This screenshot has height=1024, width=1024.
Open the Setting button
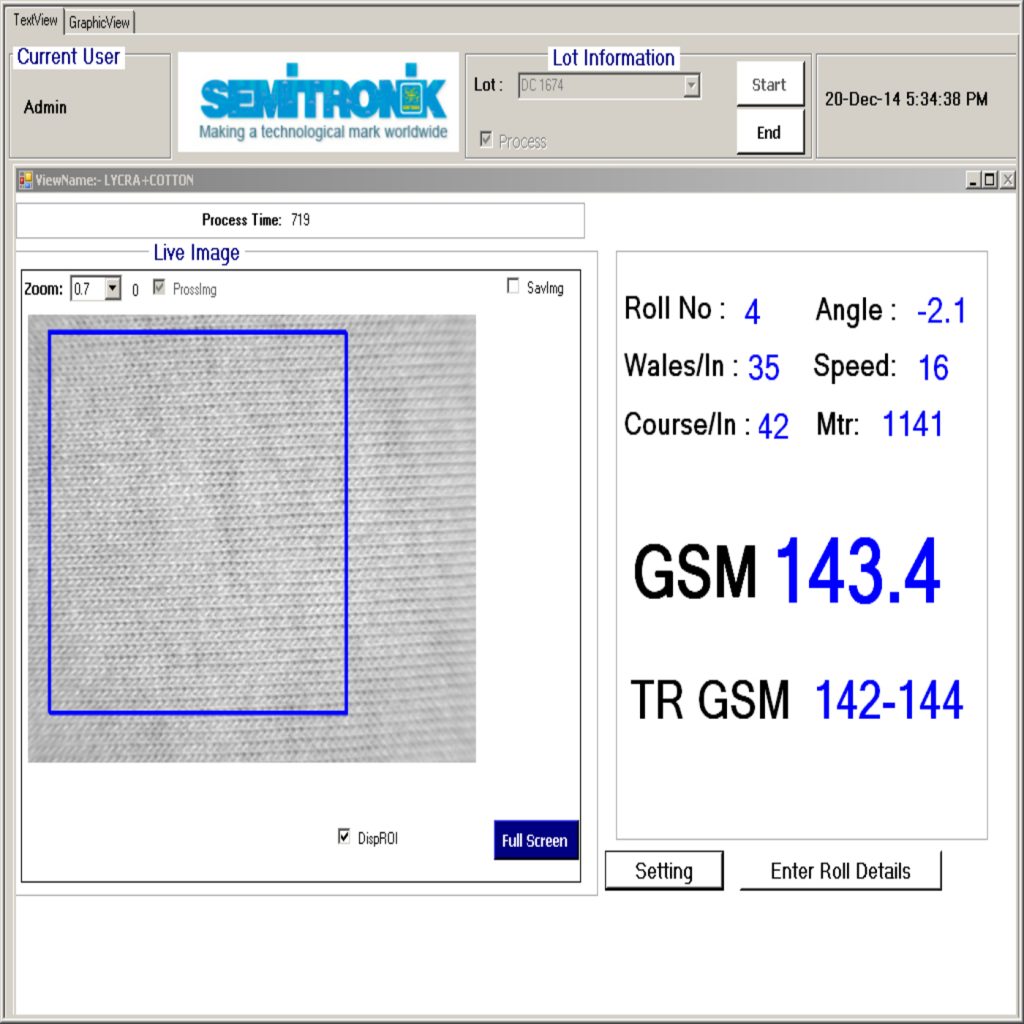tap(663, 871)
